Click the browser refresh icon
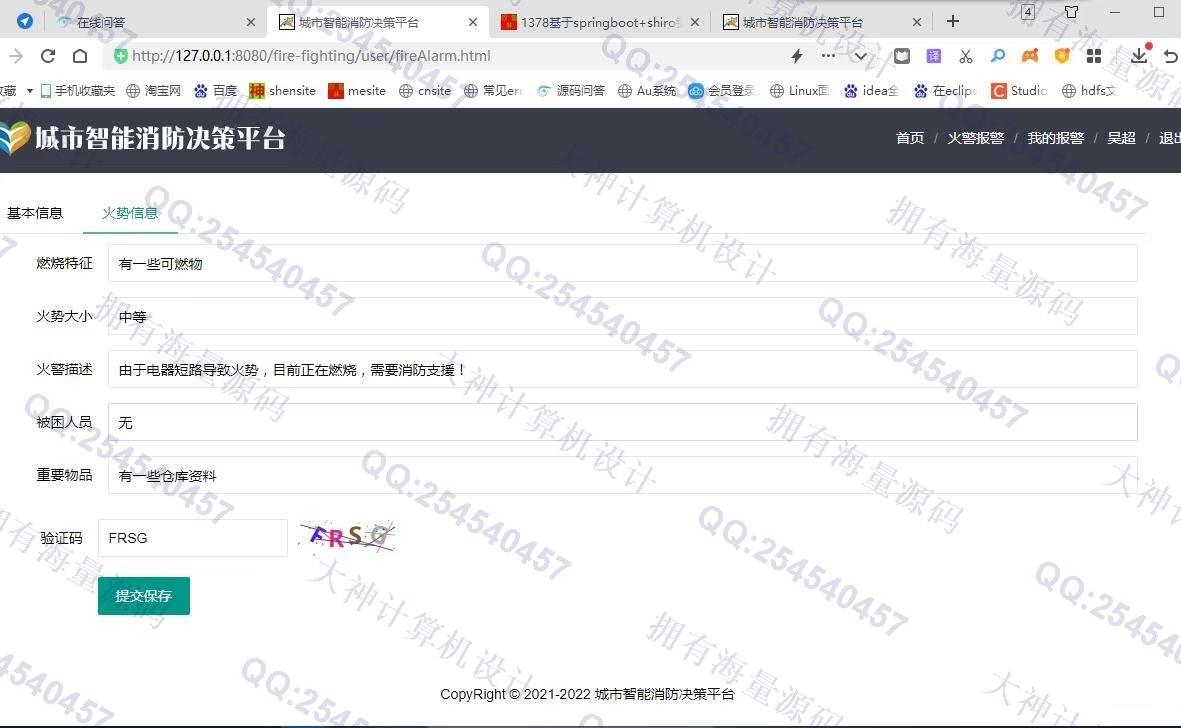The width and height of the screenshot is (1181, 728). pos(48,56)
